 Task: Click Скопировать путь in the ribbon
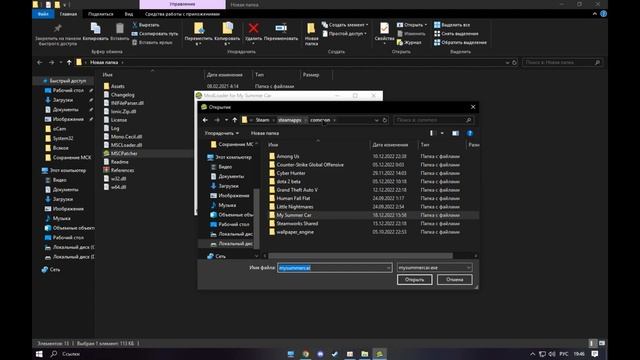click(155, 34)
